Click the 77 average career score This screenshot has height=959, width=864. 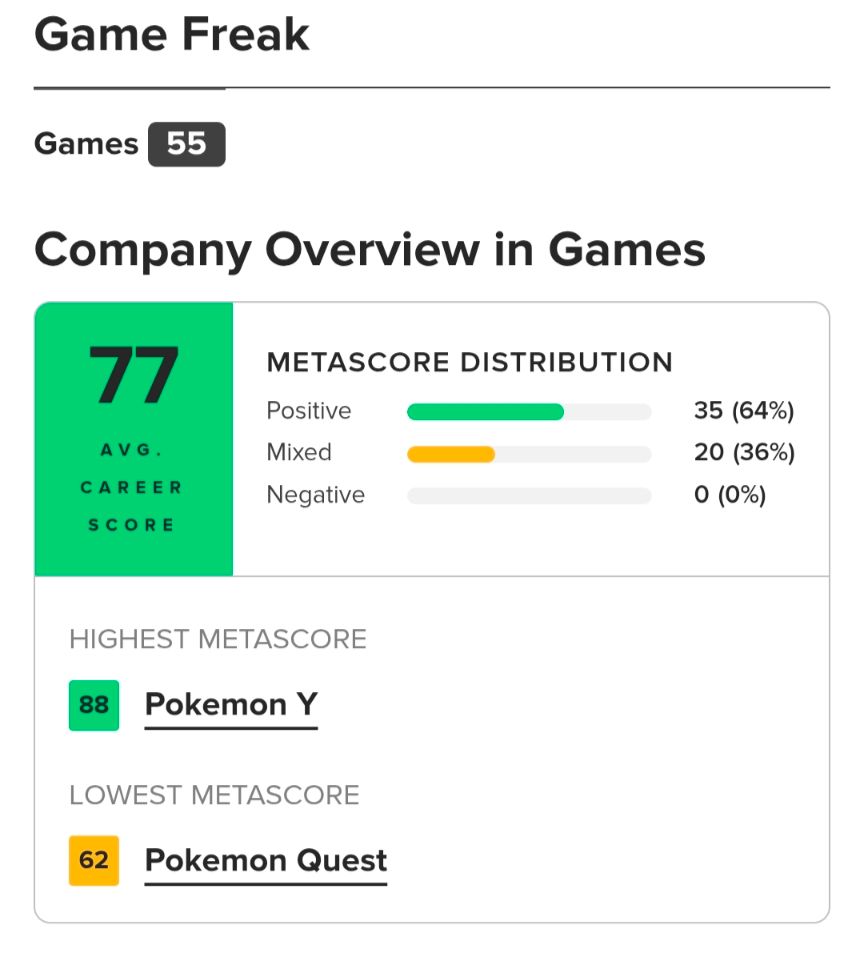pyautogui.click(x=133, y=375)
